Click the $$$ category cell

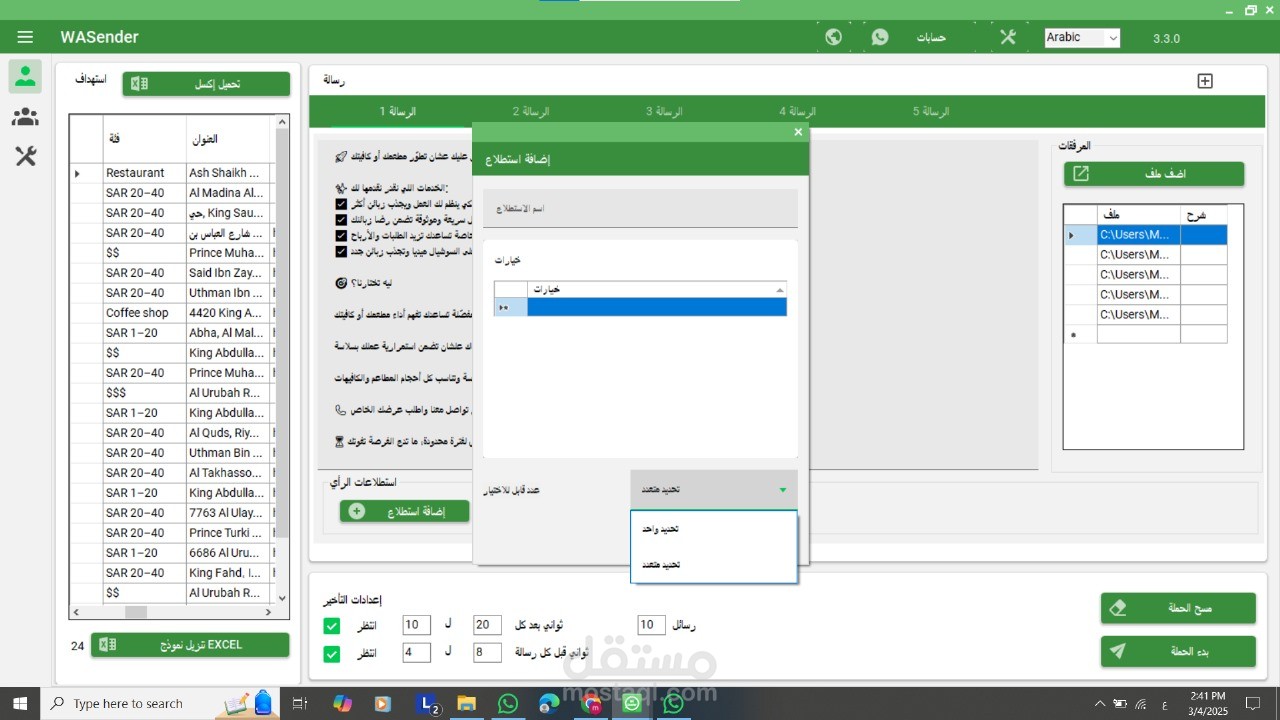tap(144, 393)
